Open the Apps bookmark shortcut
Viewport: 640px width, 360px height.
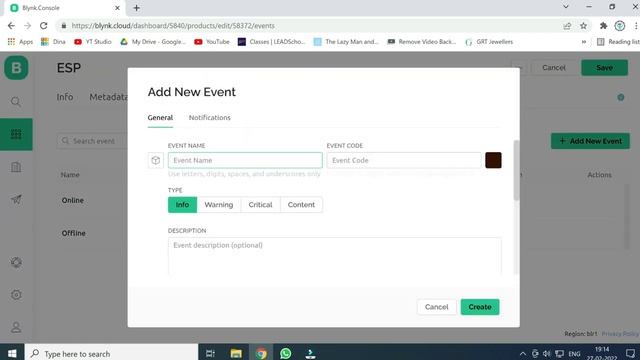tap(20, 42)
